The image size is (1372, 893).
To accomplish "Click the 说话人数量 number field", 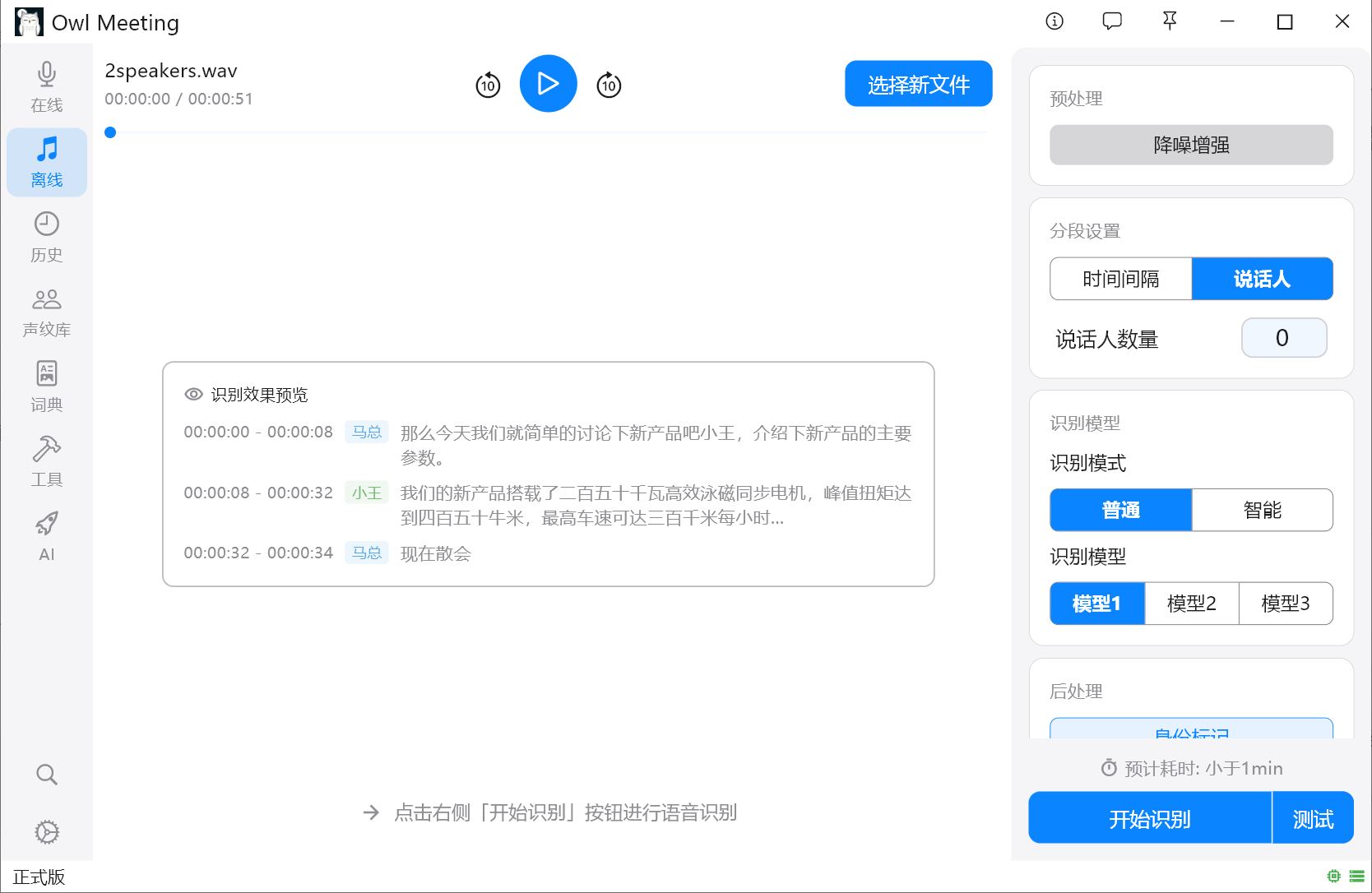I will click(1283, 338).
